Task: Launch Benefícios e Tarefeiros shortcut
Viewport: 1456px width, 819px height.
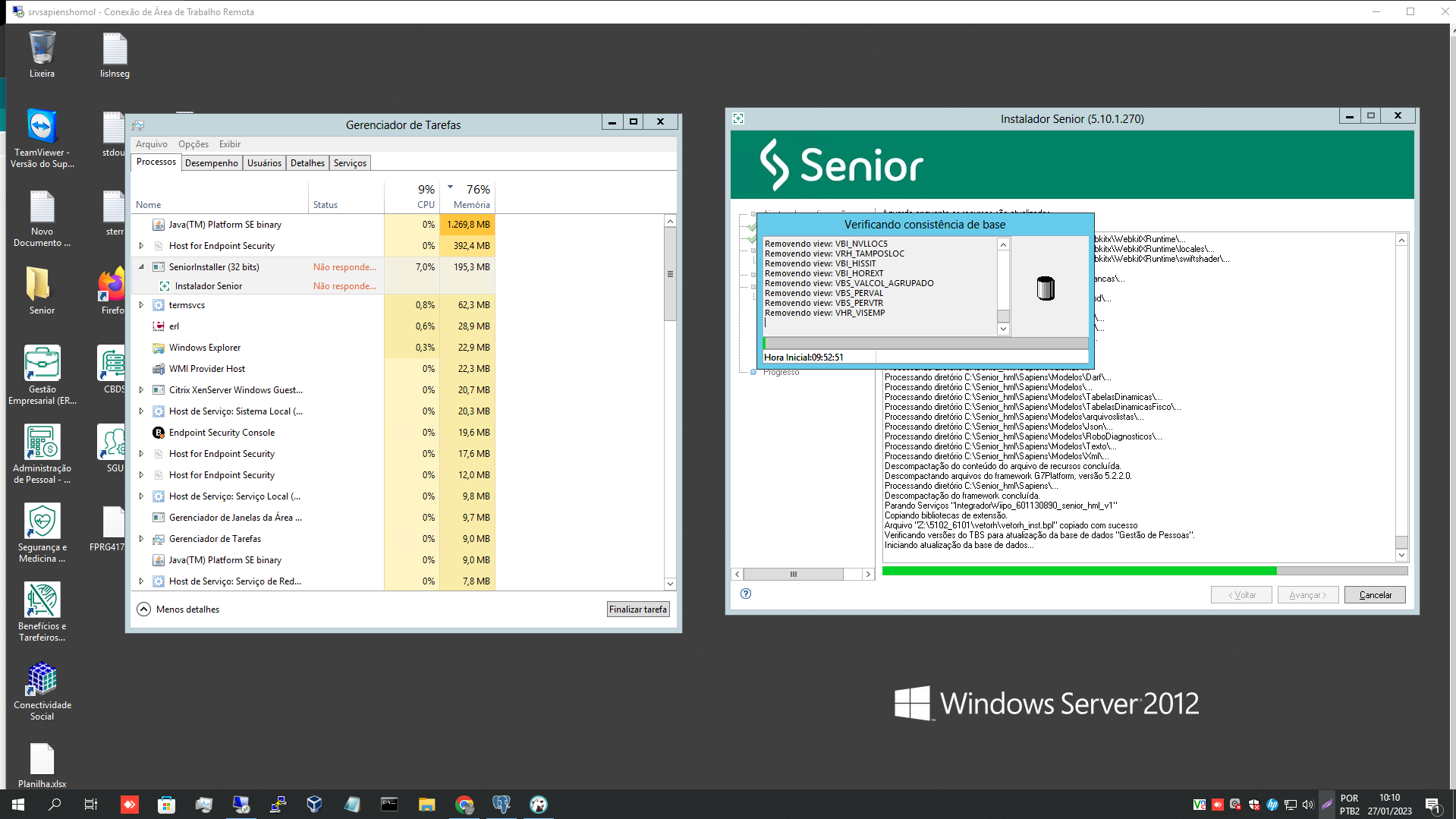Action: click(x=42, y=612)
